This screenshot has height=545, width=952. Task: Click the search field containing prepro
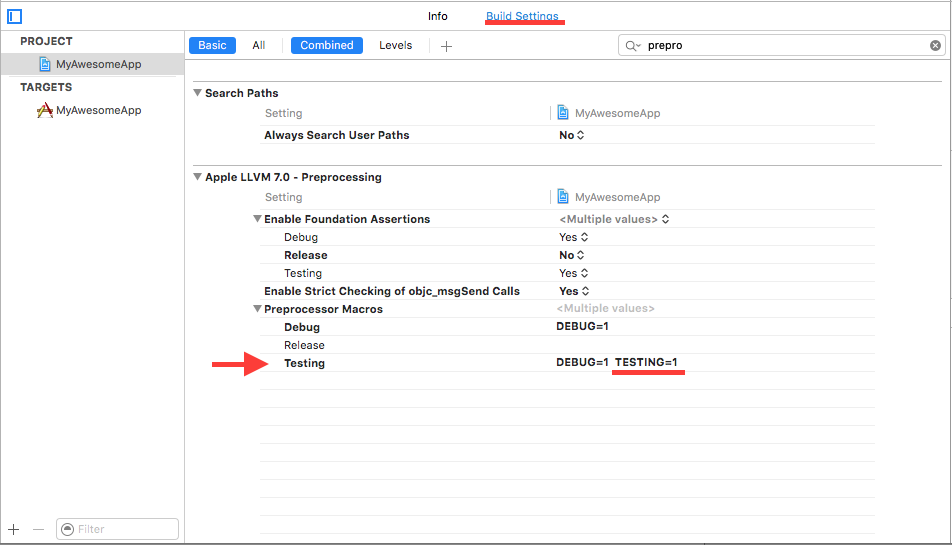(x=781, y=46)
